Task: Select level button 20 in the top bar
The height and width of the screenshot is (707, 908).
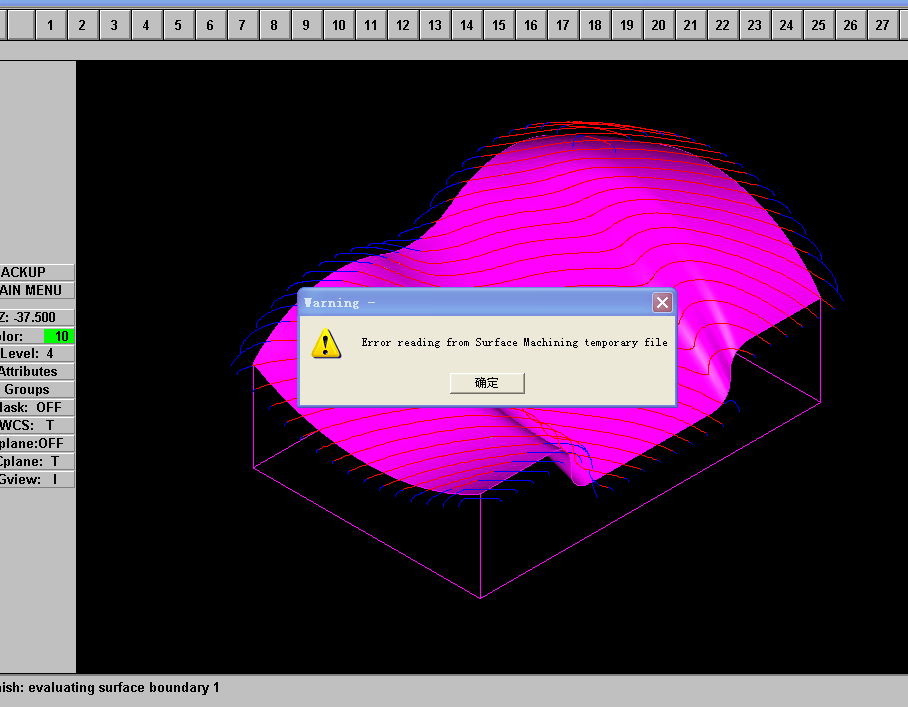Action: point(658,25)
